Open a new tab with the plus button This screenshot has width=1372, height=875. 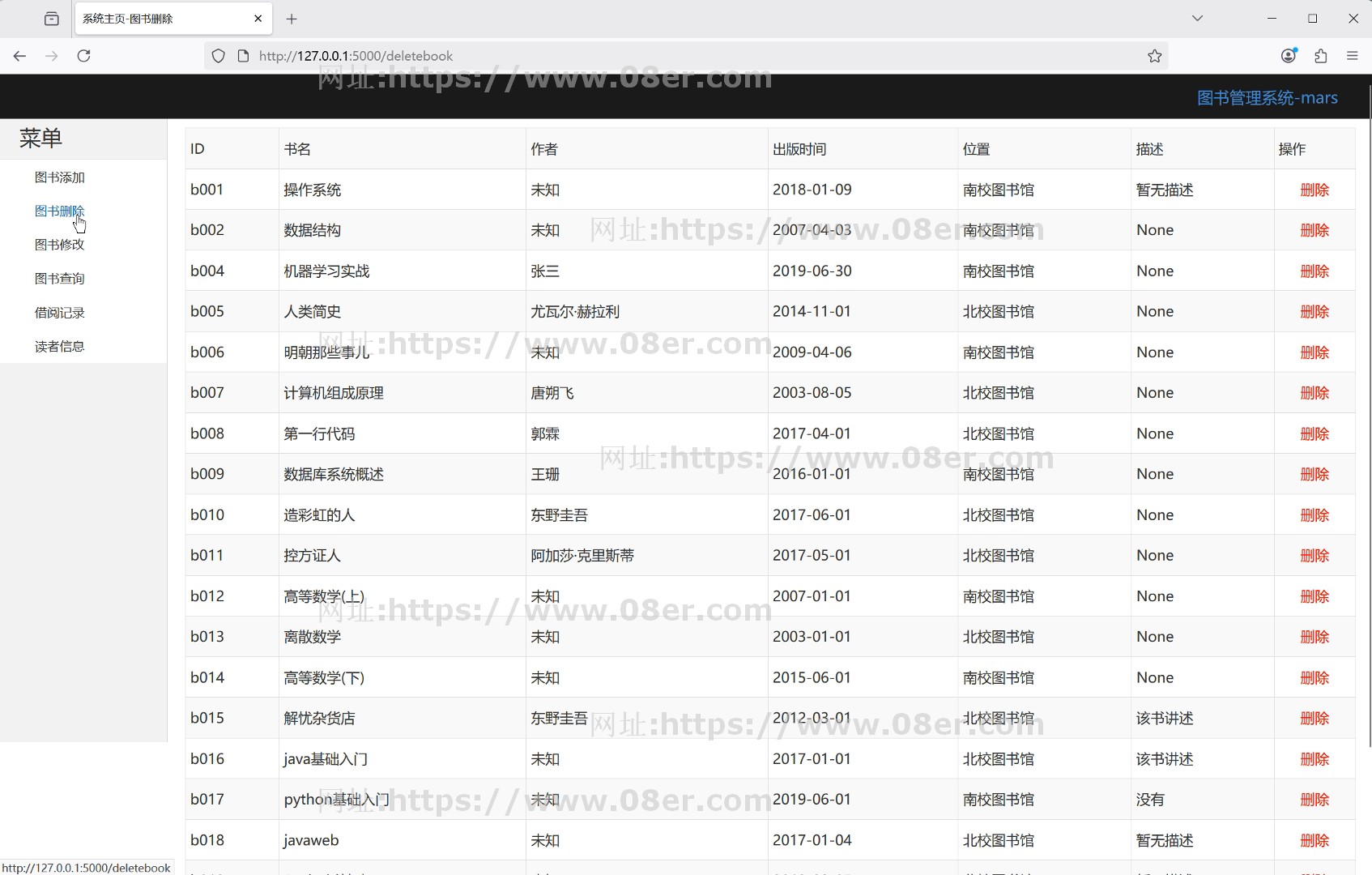[292, 18]
